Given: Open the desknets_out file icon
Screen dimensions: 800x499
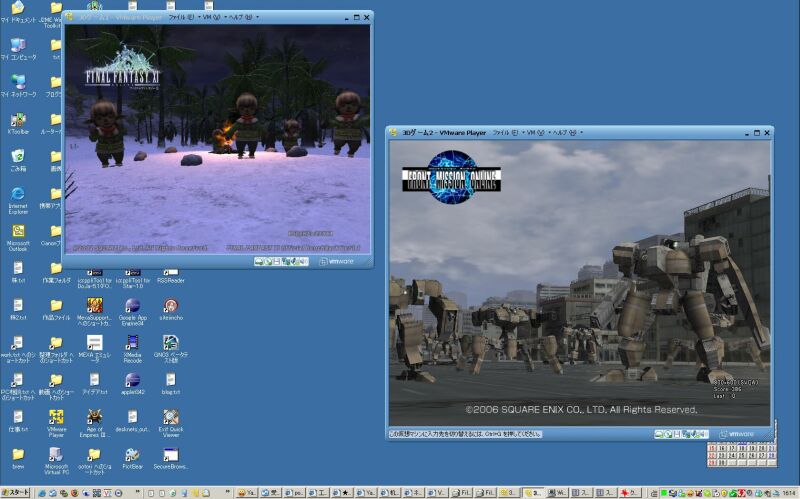Looking at the screenshot, I should 133,421.
